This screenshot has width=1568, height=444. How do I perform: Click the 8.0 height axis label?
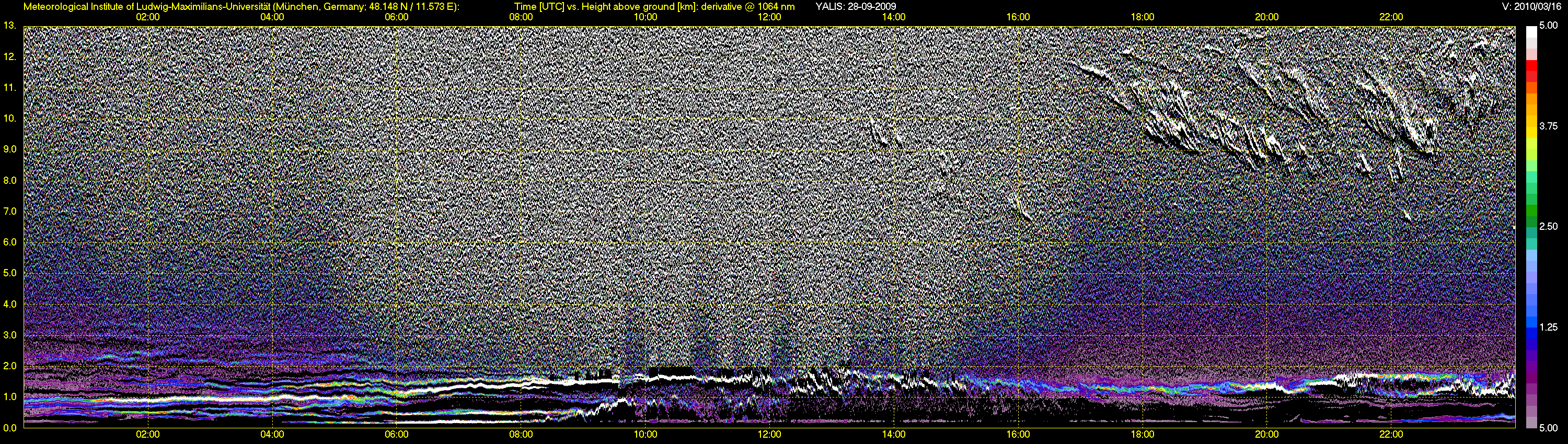point(10,180)
